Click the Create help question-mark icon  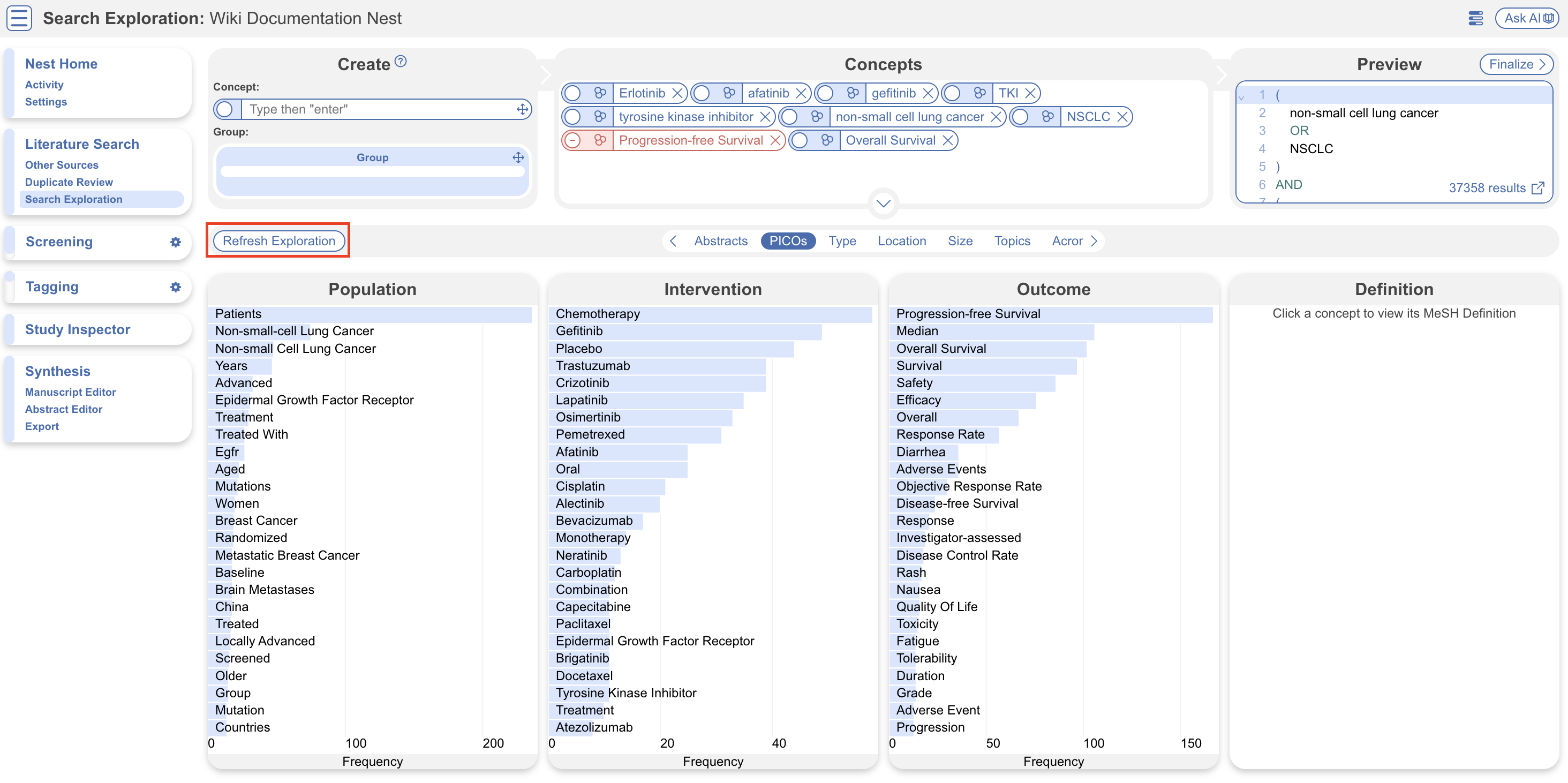pos(401,62)
